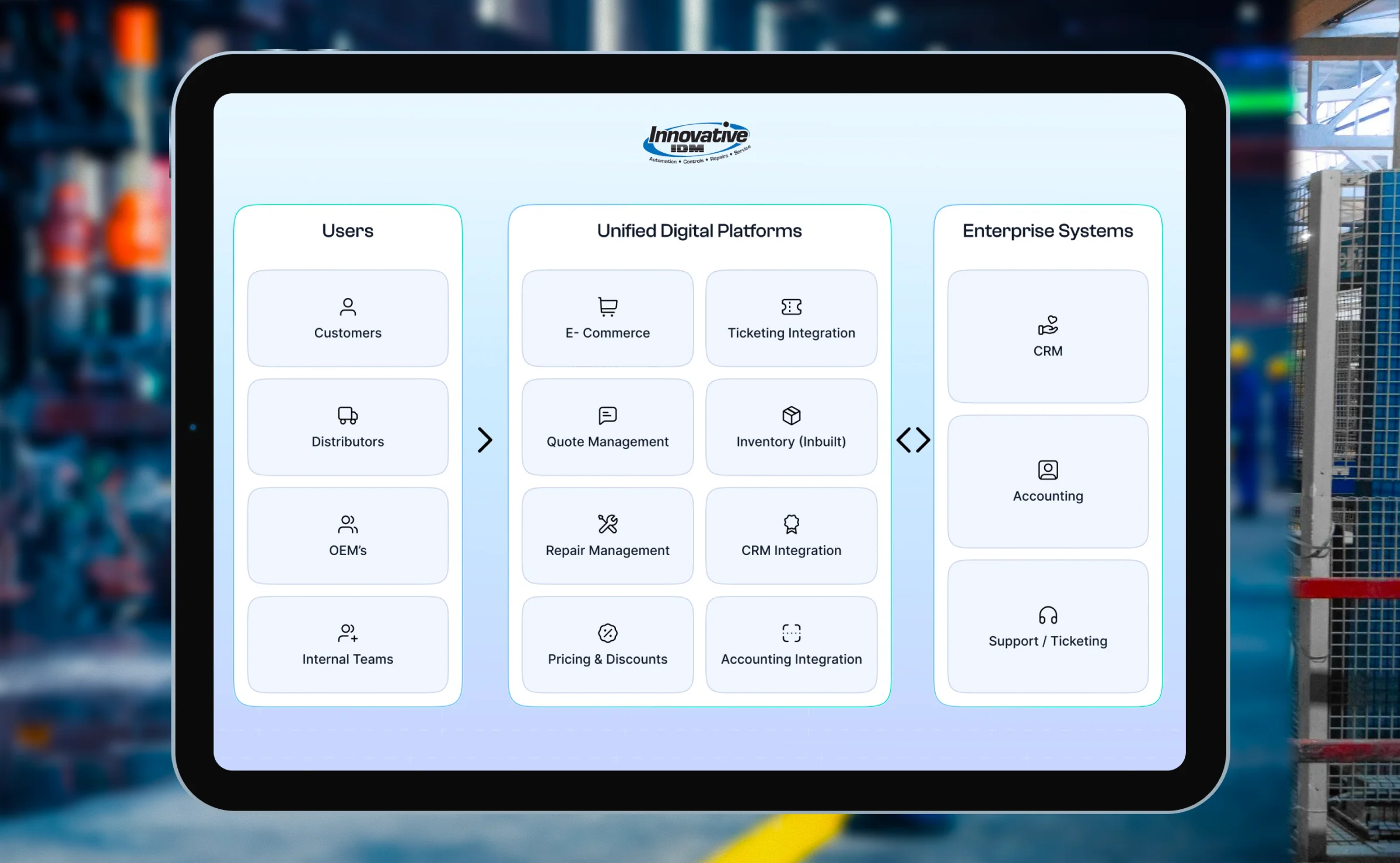Click the Distributors delivery truck icon
Image resolution: width=1400 pixels, height=863 pixels.
[348, 415]
